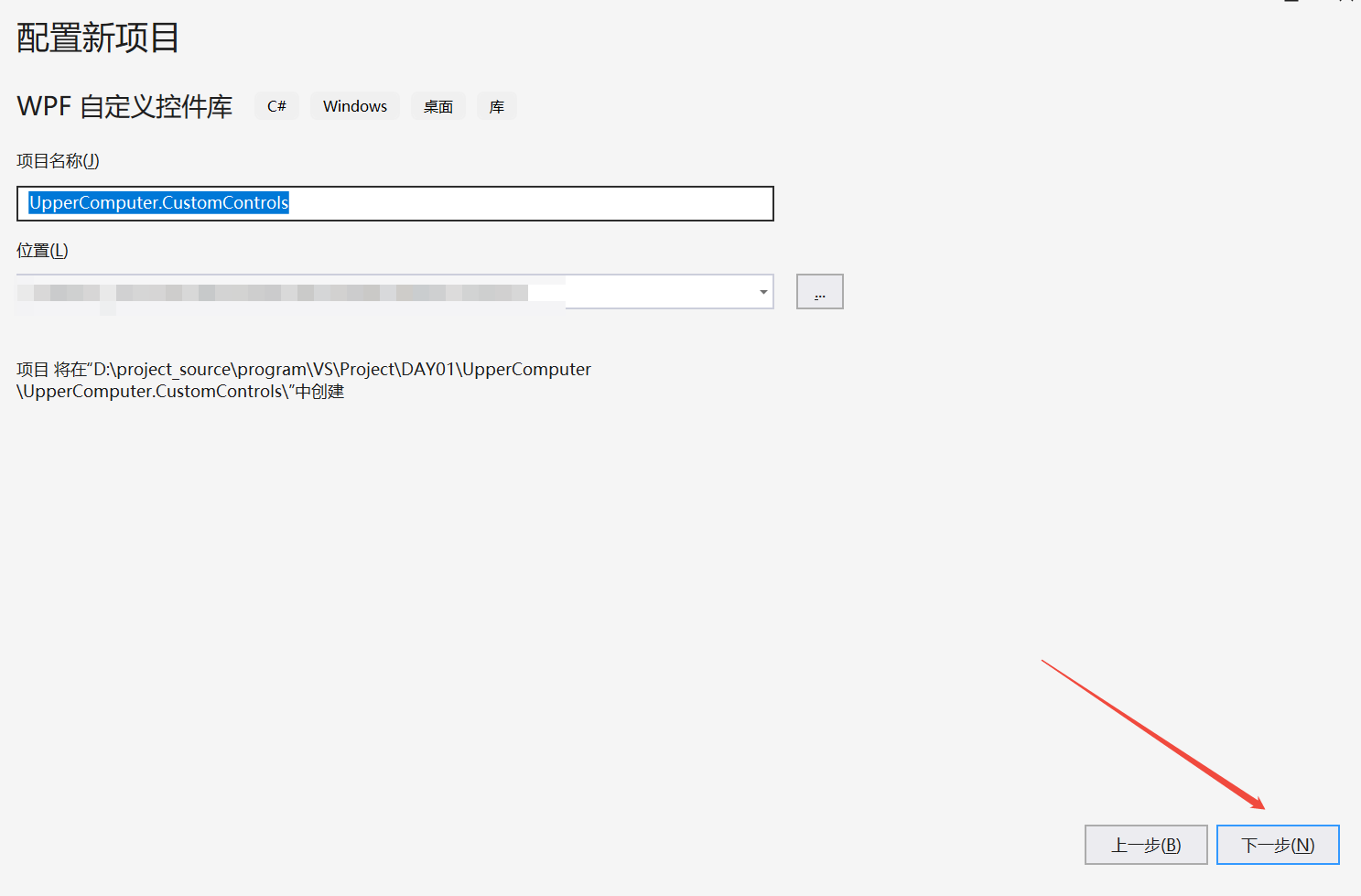This screenshot has width=1361, height=896.
Task: Click the location path combo box field
Action: (395, 292)
